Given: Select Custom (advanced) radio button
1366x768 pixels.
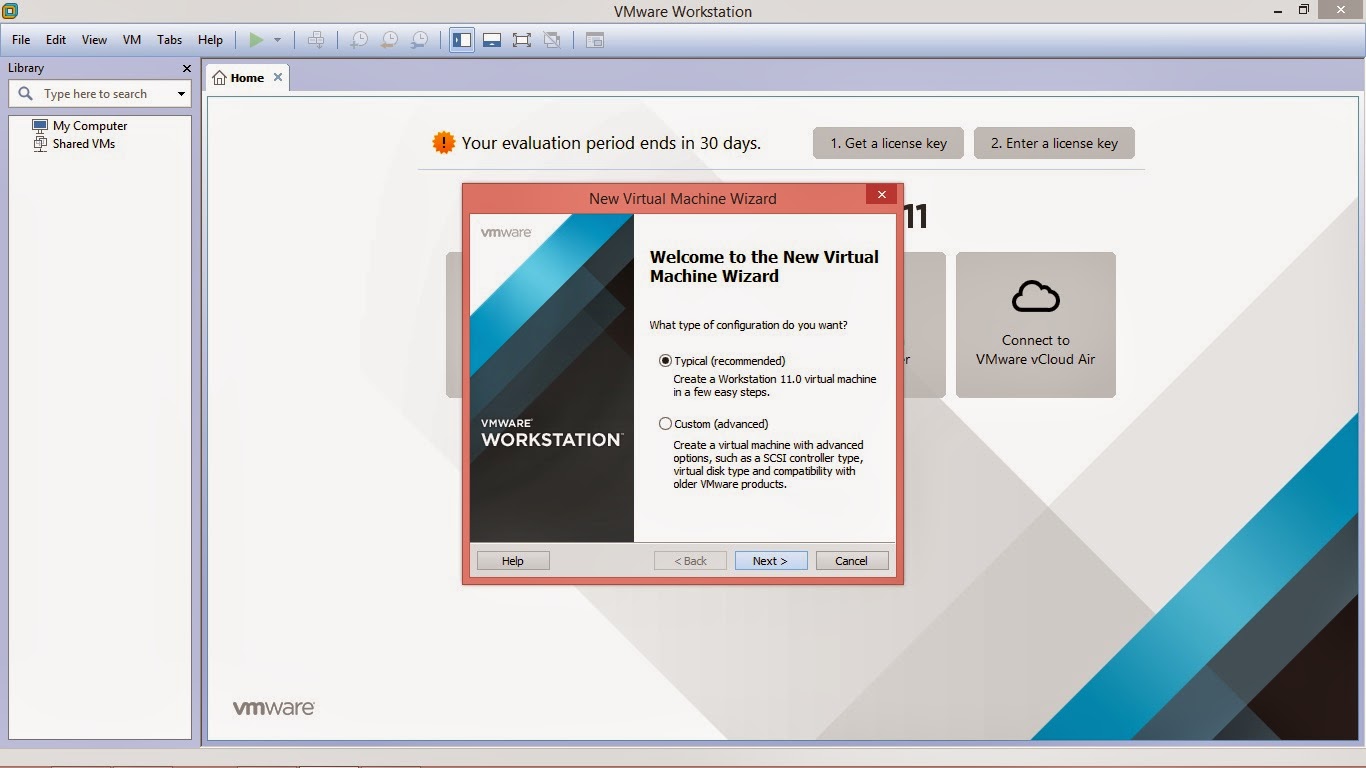Looking at the screenshot, I should click(x=666, y=424).
